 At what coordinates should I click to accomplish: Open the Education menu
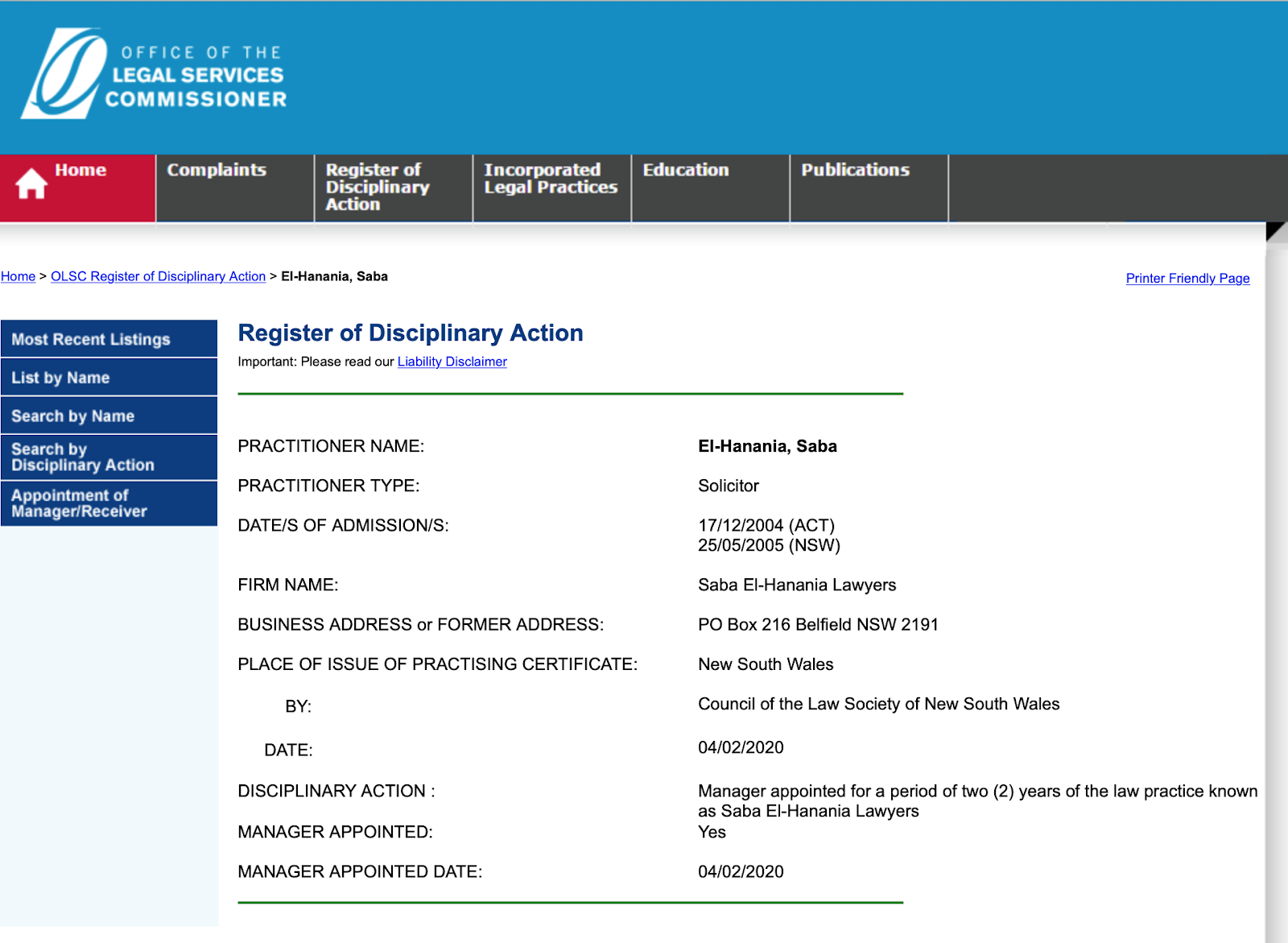711,188
